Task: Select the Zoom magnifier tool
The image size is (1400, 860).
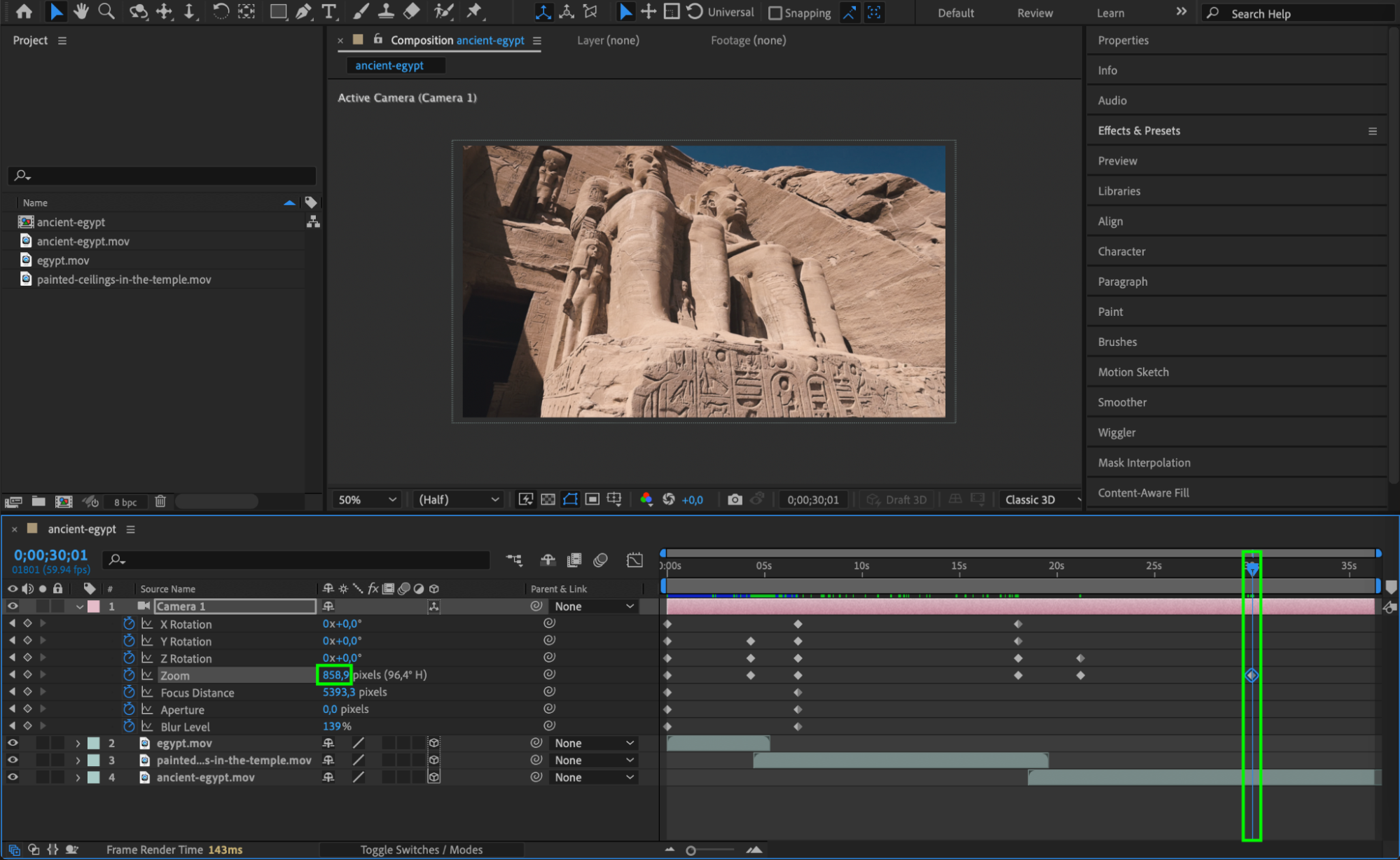Action: pyautogui.click(x=106, y=11)
